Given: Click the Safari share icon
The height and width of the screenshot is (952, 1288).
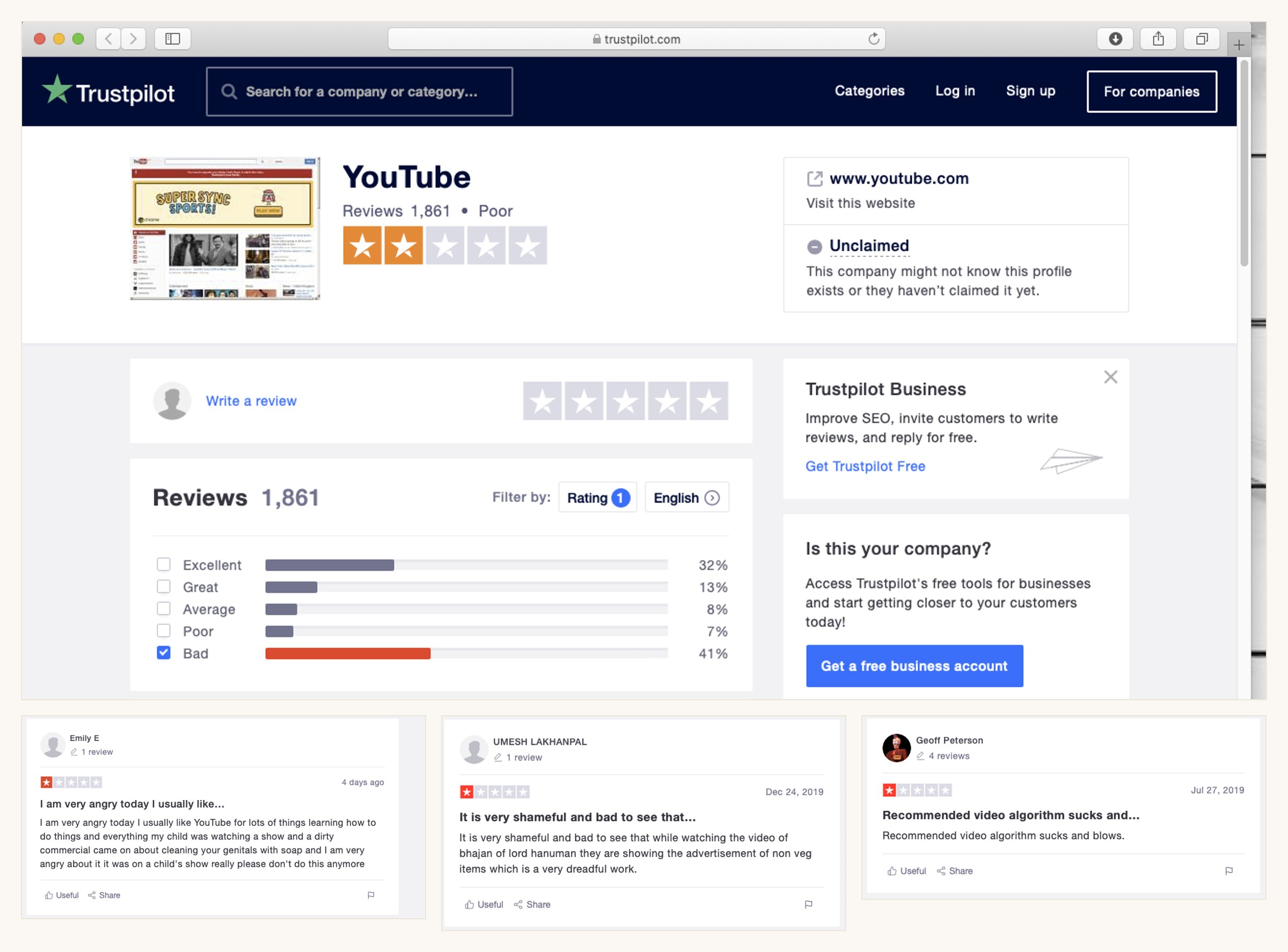Looking at the screenshot, I should [1158, 39].
